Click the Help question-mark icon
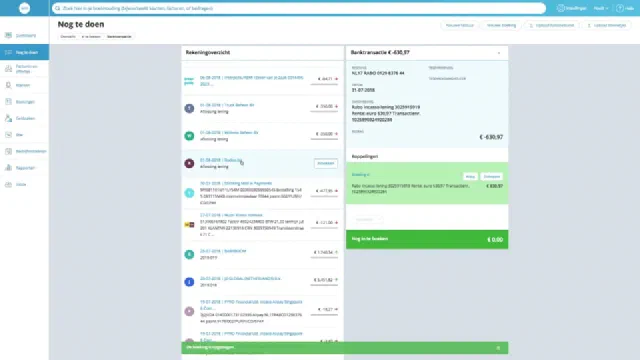The image size is (640, 360). point(620,8)
